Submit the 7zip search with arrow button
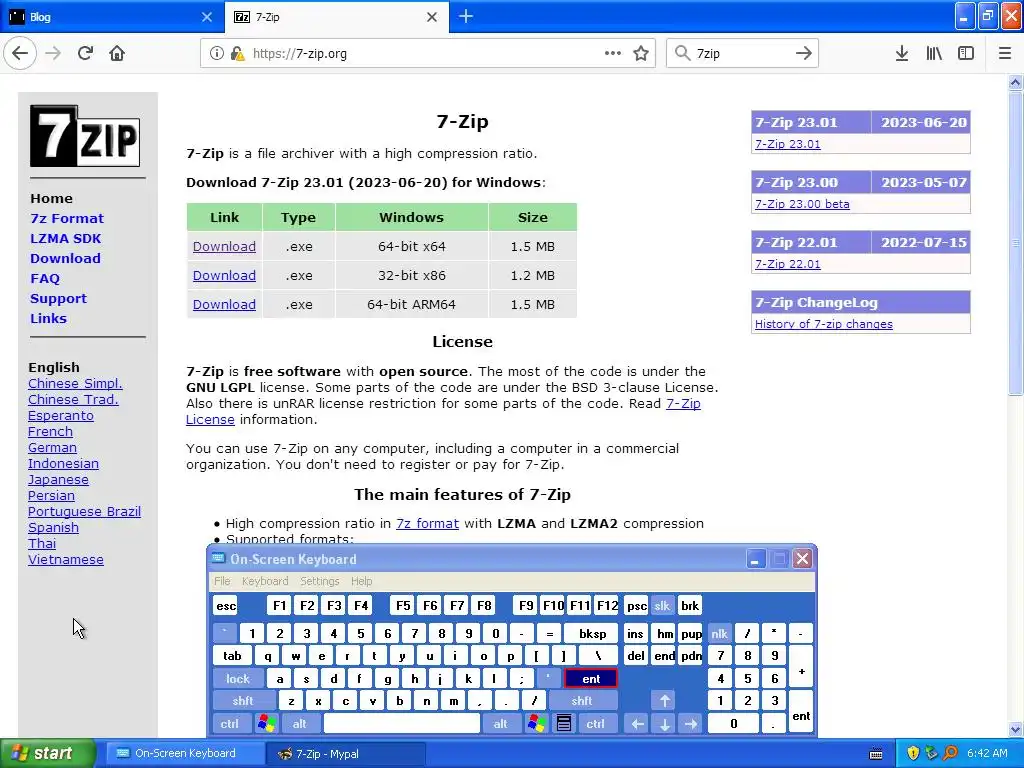 coord(804,53)
